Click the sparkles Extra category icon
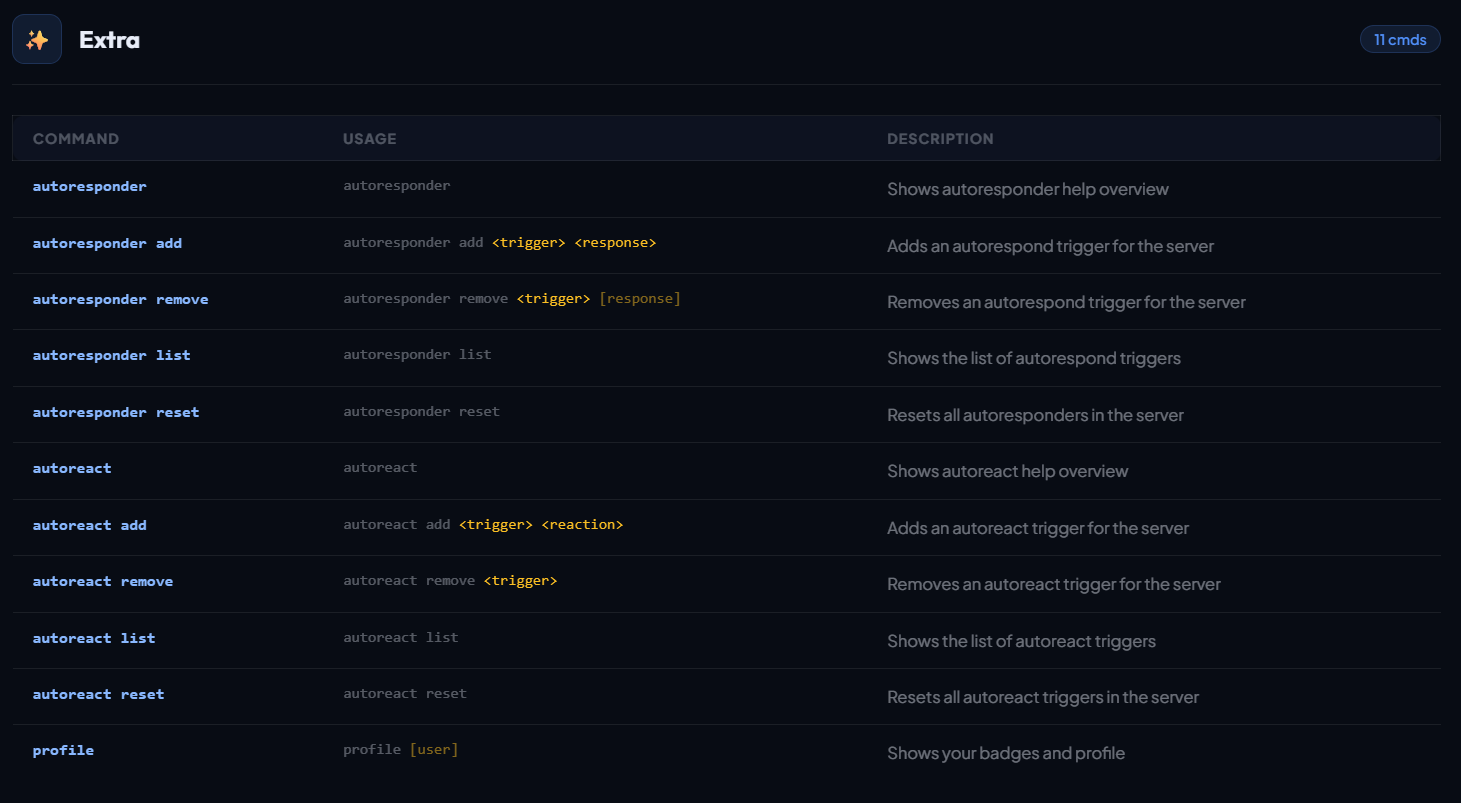Screen dimensions: 1461x803 point(37,40)
